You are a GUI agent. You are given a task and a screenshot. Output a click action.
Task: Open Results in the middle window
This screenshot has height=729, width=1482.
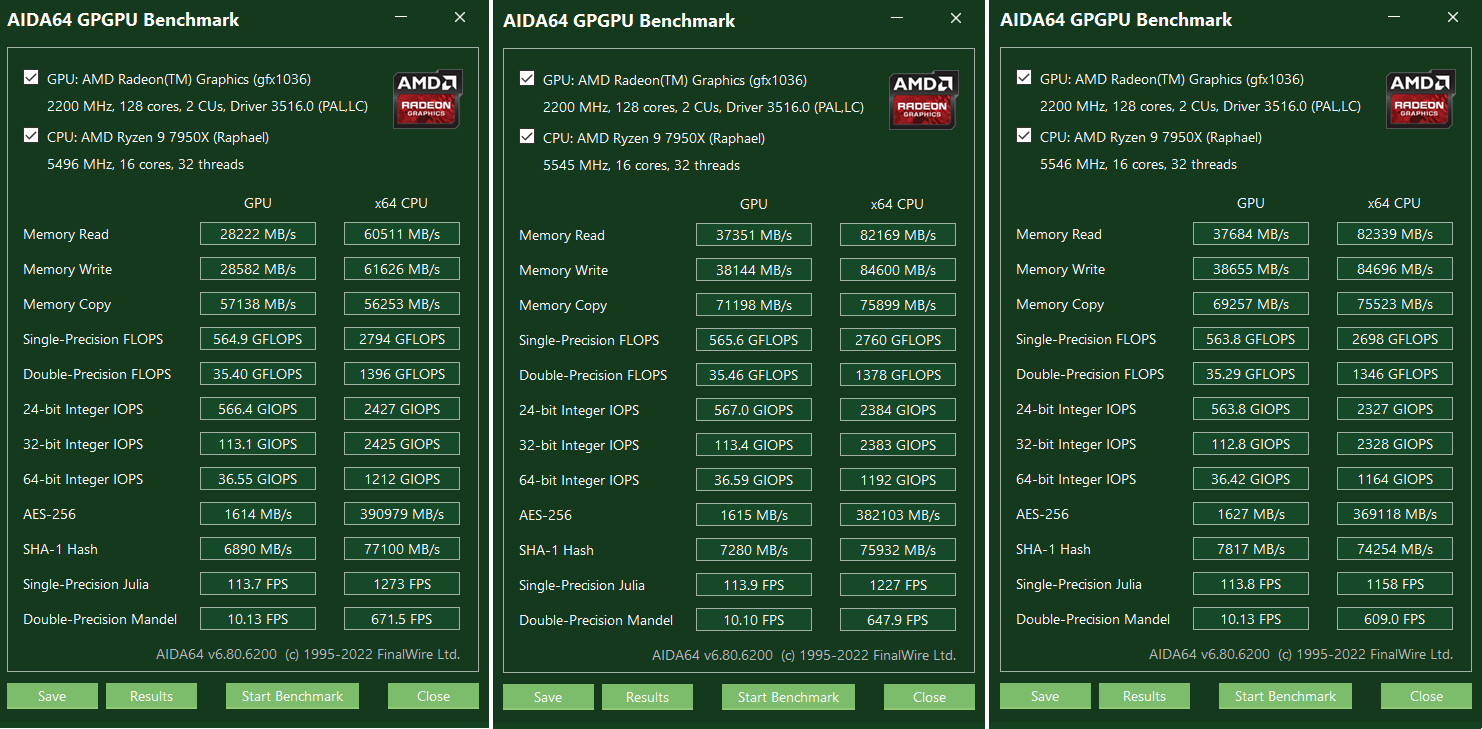648,697
